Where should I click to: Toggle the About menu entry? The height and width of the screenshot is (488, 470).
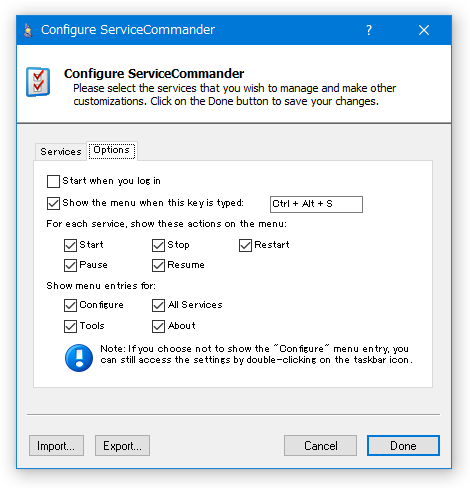point(158,326)
